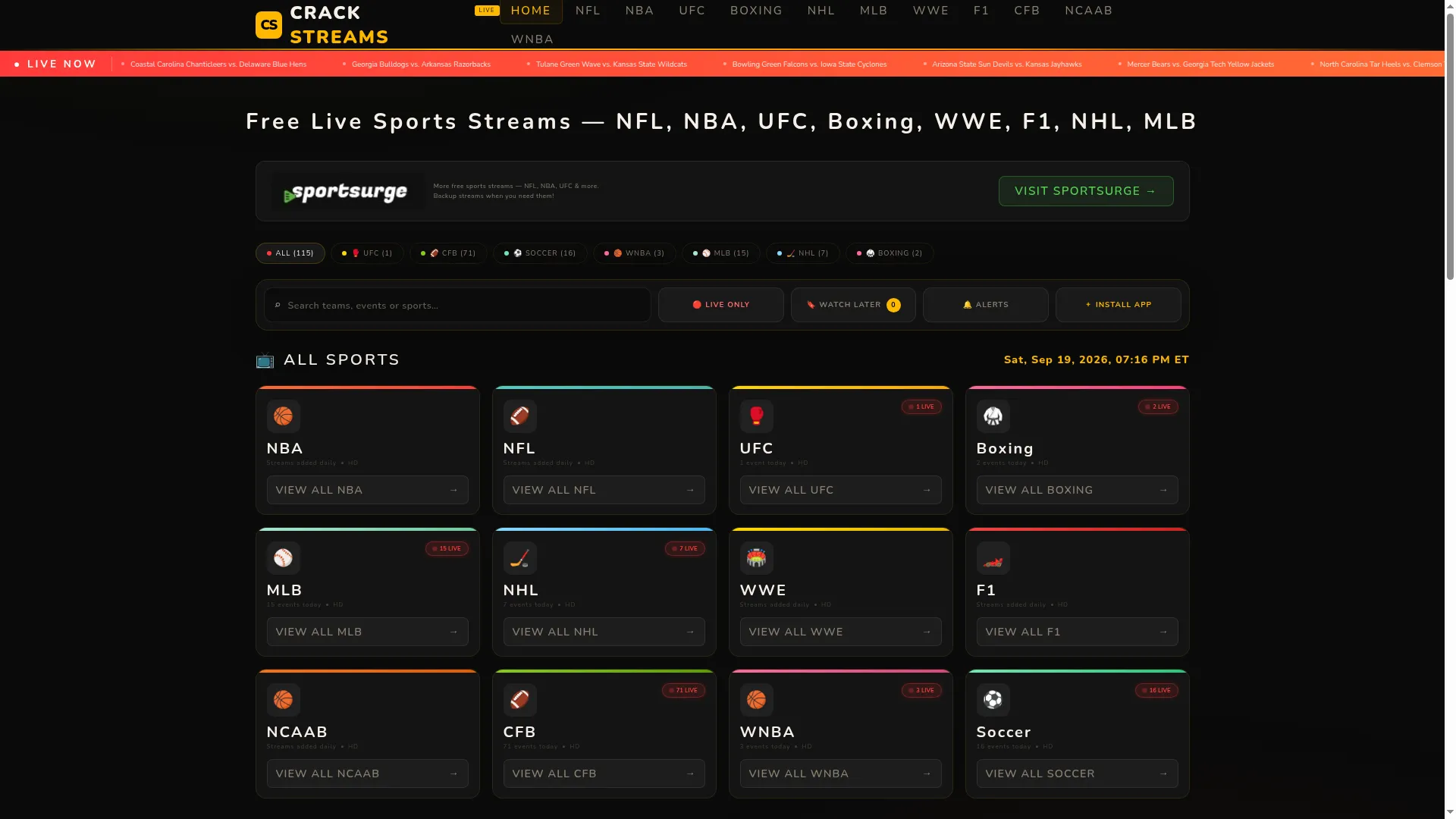Viewport: 1456px width, 819px height.
Task: Click View All F1 button
Action: point(1078,632)
